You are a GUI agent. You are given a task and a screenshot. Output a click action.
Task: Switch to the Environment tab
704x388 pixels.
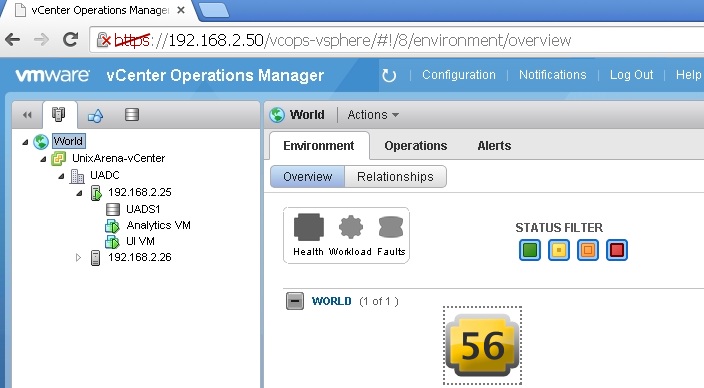319,146
